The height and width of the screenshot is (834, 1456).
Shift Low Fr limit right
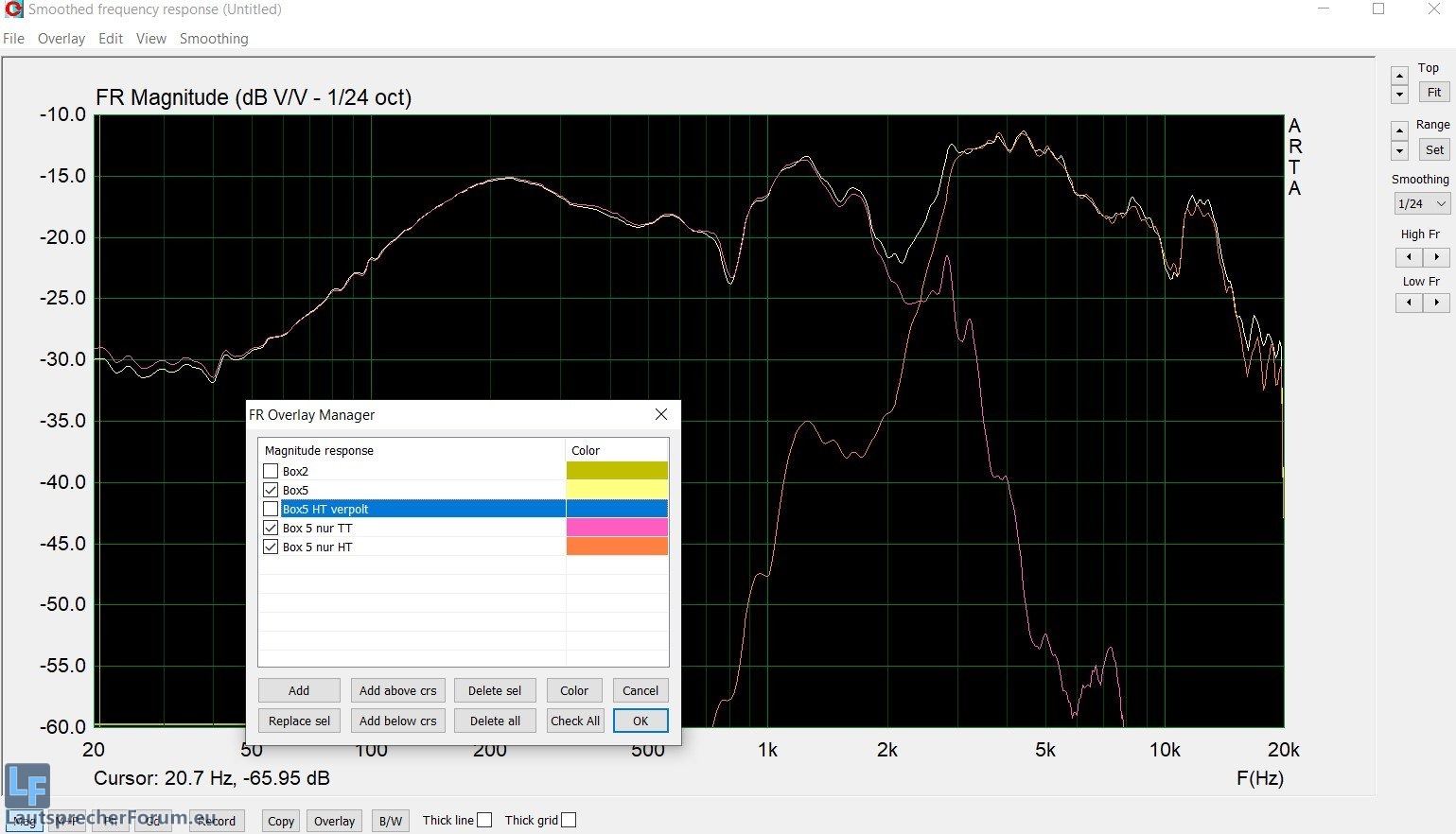[x=1436, y=303]
